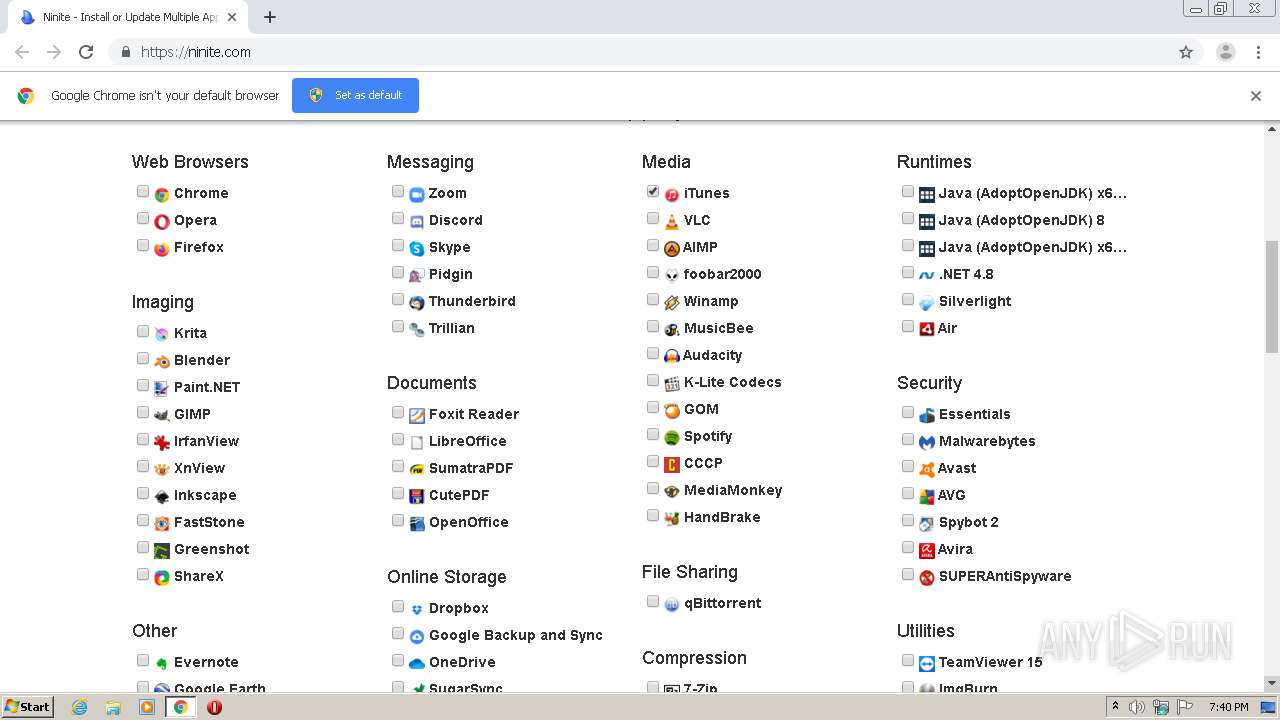Click the Malwarebytes icon

[x=927, y=442]
